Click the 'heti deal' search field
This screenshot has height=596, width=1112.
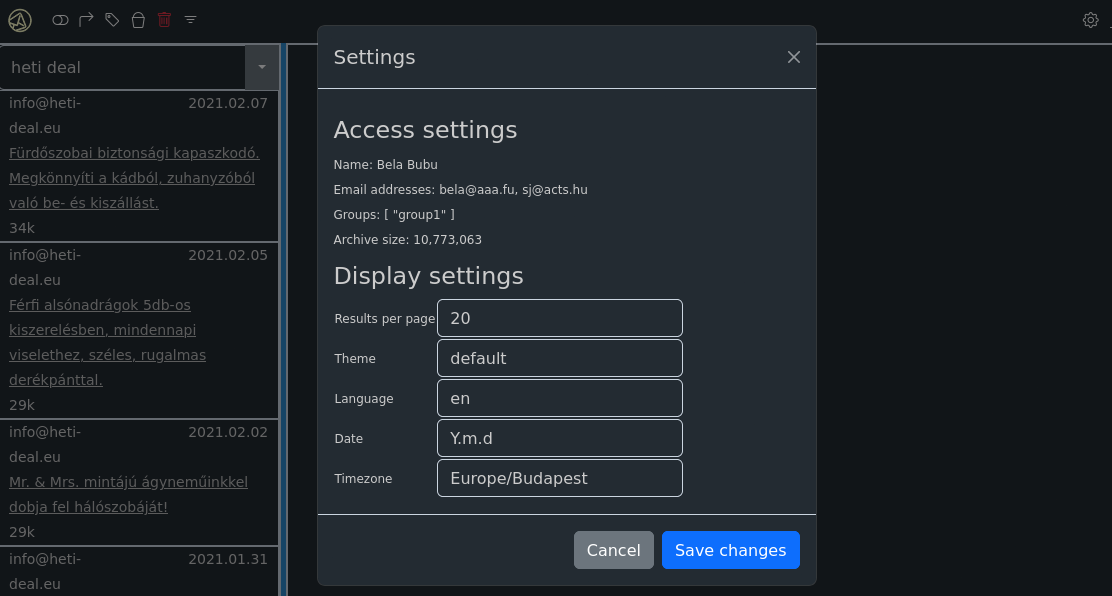tap(123, 67)
